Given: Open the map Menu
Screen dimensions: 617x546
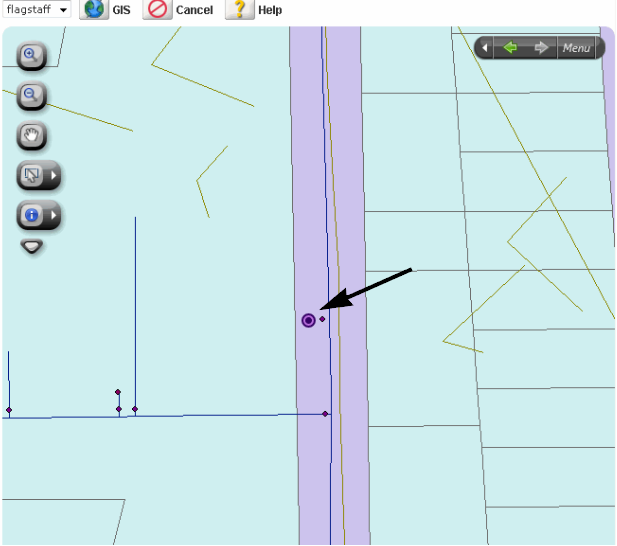Looking at the screenshot, I should point(576,48).
